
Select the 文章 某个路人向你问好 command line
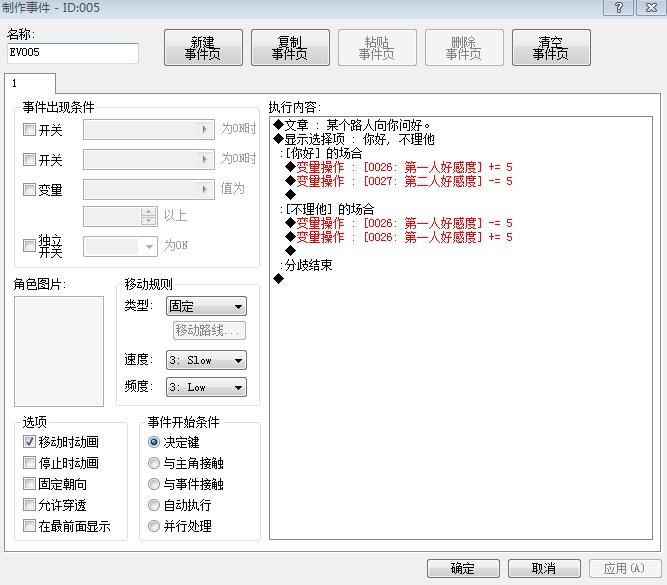pyautogui.click(x=352, y=125)
